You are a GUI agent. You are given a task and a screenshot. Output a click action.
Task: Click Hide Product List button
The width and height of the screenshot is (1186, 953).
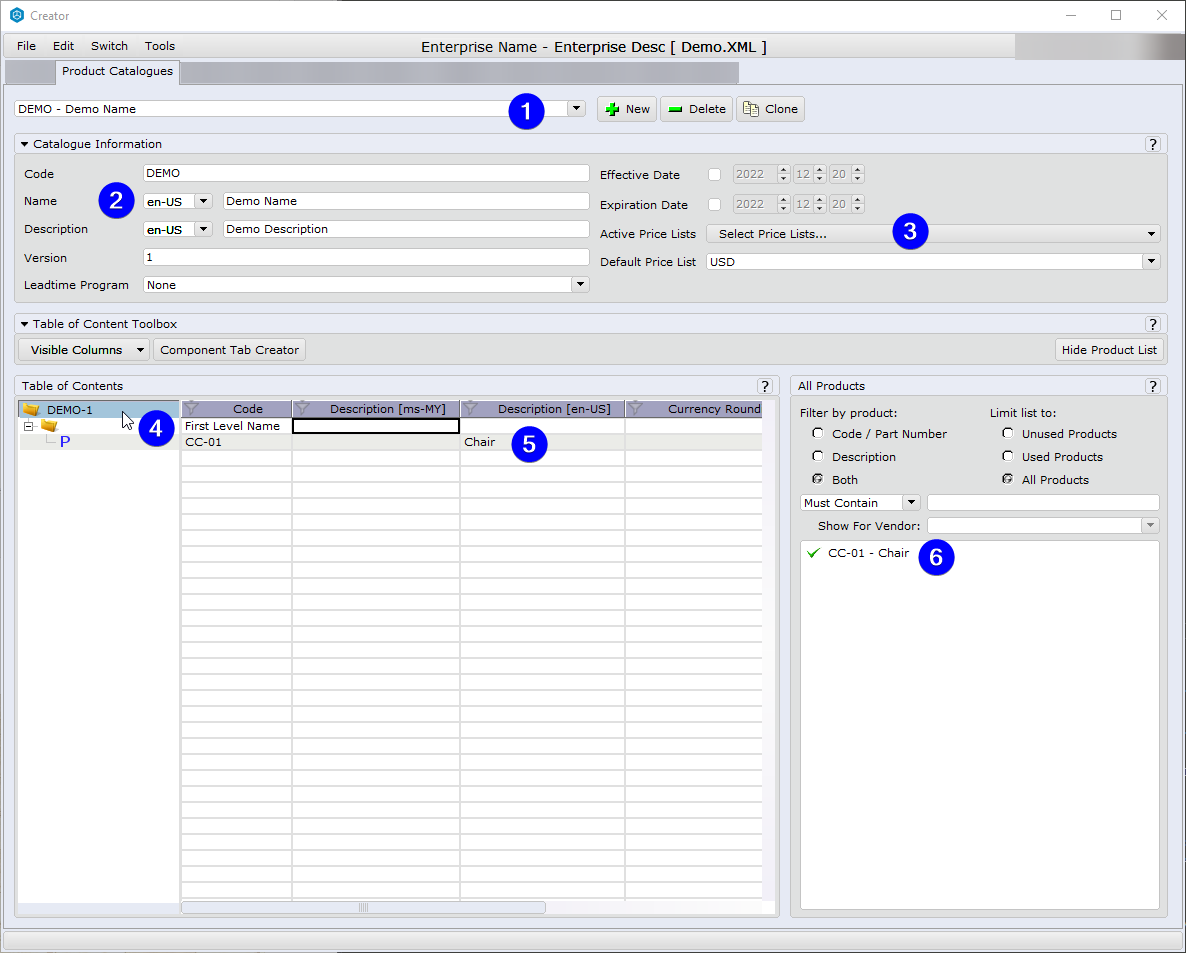(x=1109, y=350)
